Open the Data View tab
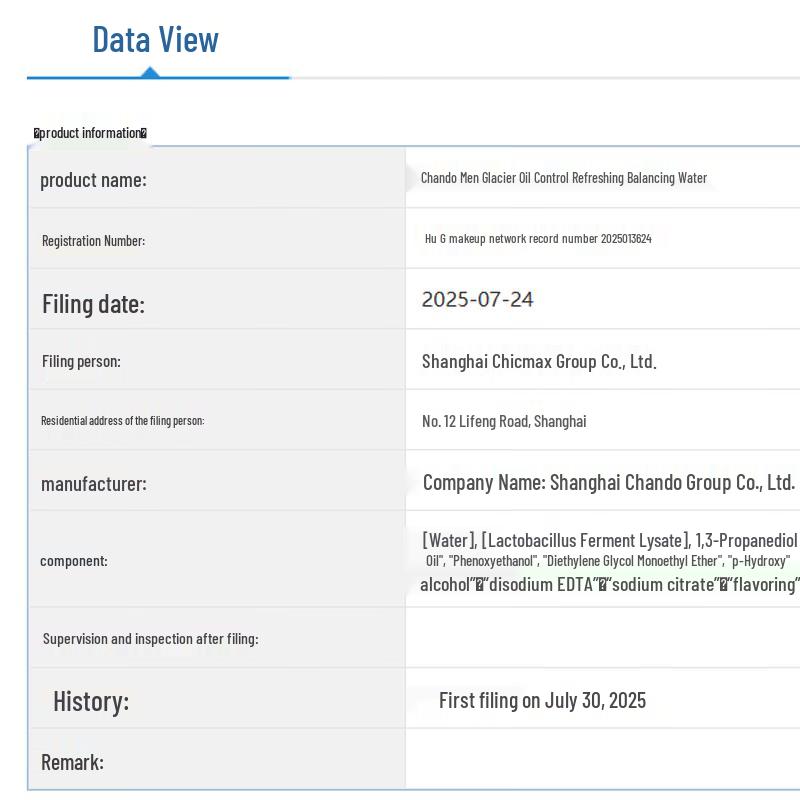This screenshot has height=800, width=800. point(156,39)
